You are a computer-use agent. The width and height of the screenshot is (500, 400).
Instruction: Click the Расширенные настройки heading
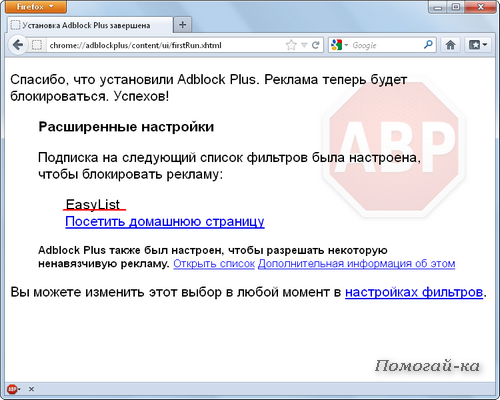(126, 127)
